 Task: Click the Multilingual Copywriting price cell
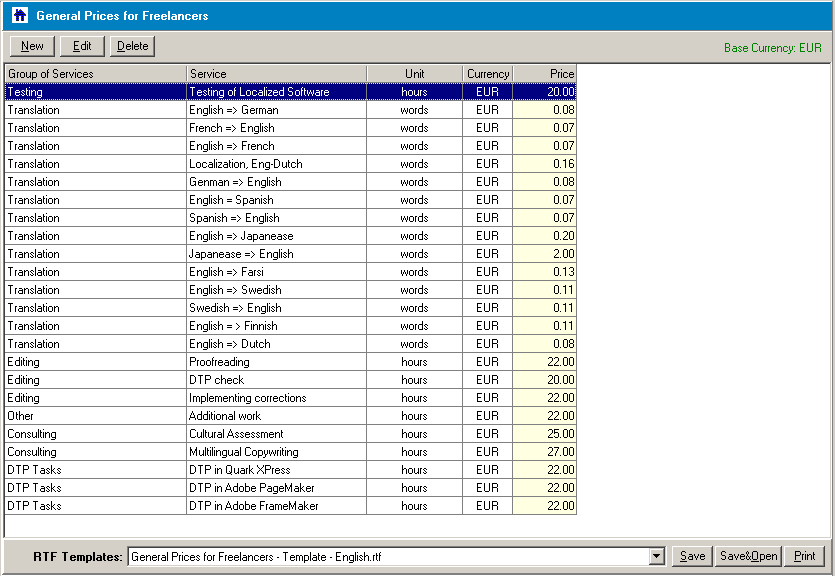[x=544, y=452]
